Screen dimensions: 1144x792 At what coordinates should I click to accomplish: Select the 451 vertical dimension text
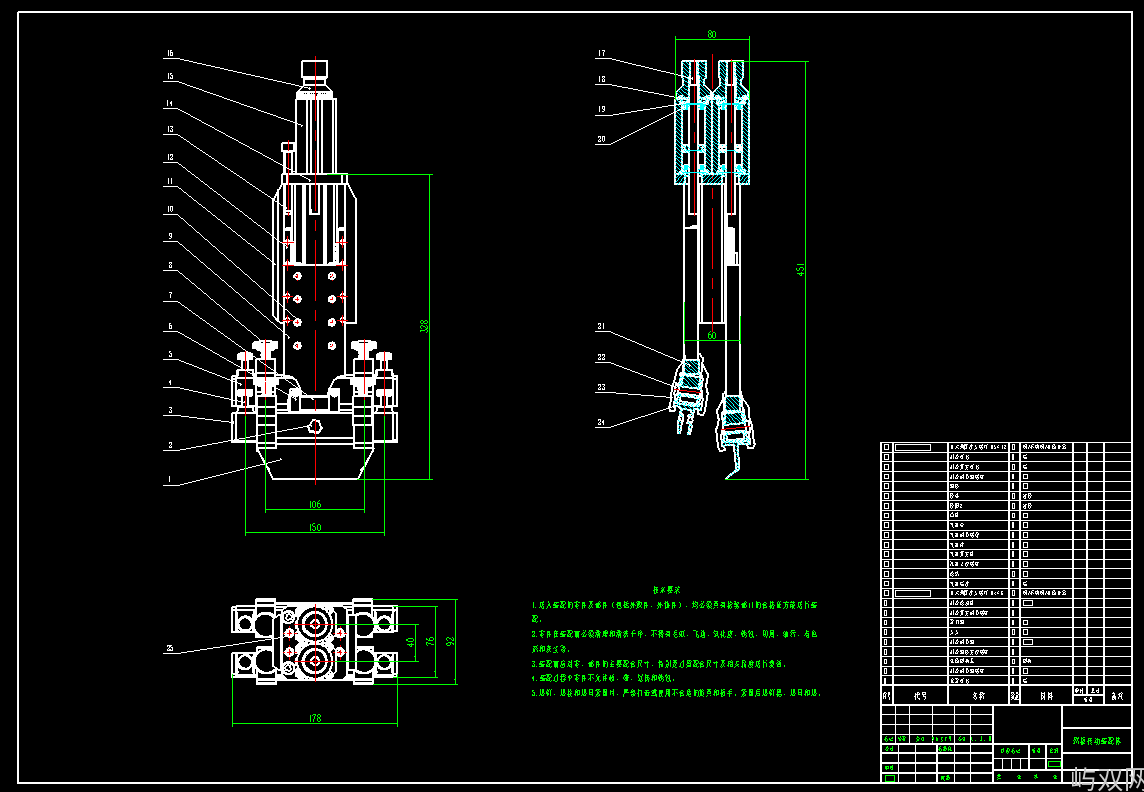coord(800,269)
